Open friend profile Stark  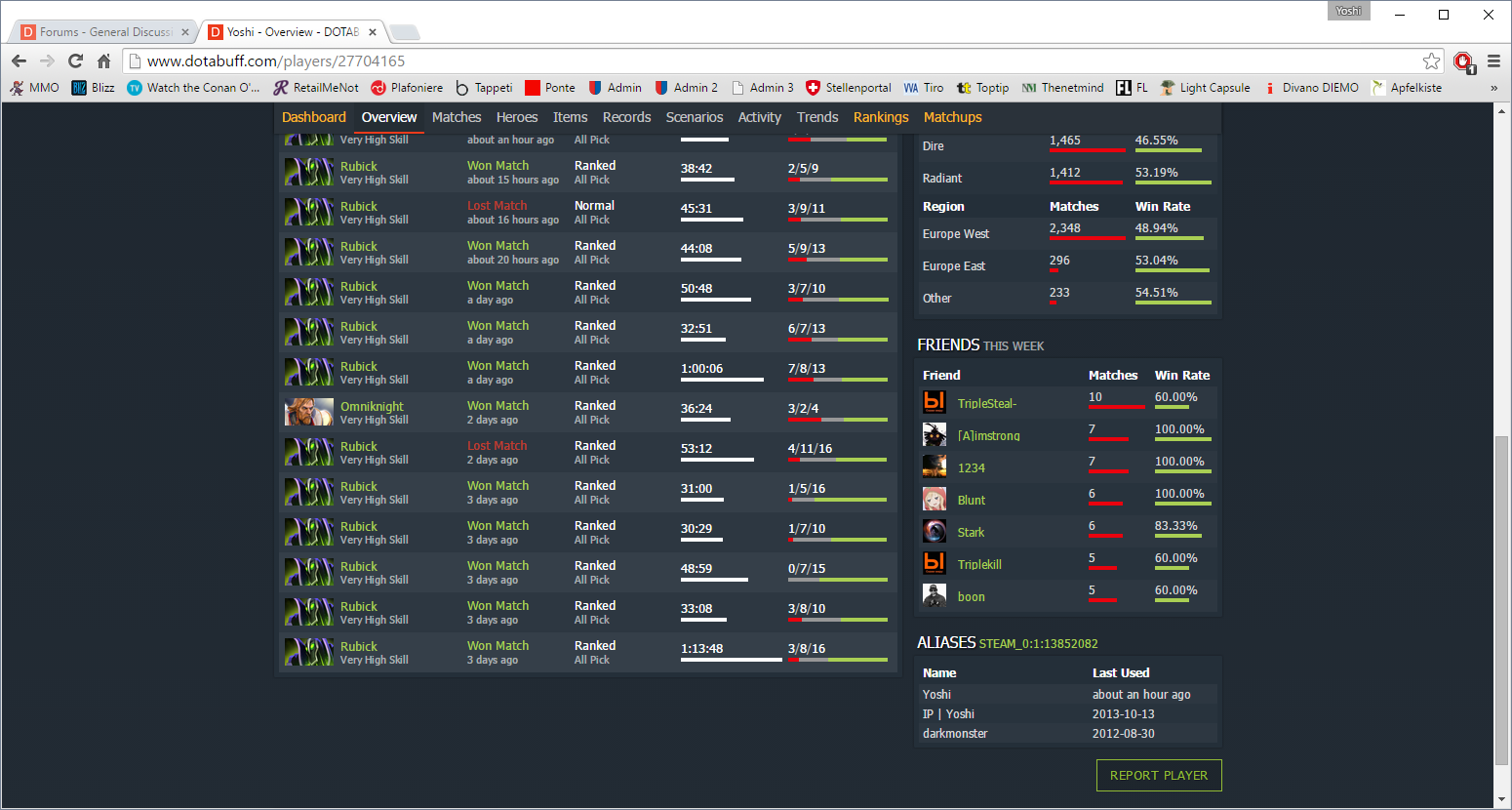(971, 532)
